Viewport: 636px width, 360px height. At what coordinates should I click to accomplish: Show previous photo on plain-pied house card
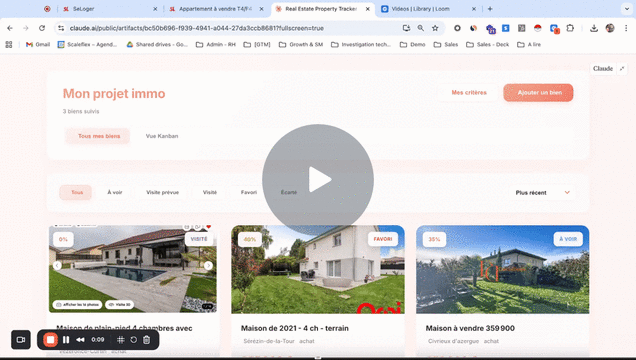click(58, 266)
